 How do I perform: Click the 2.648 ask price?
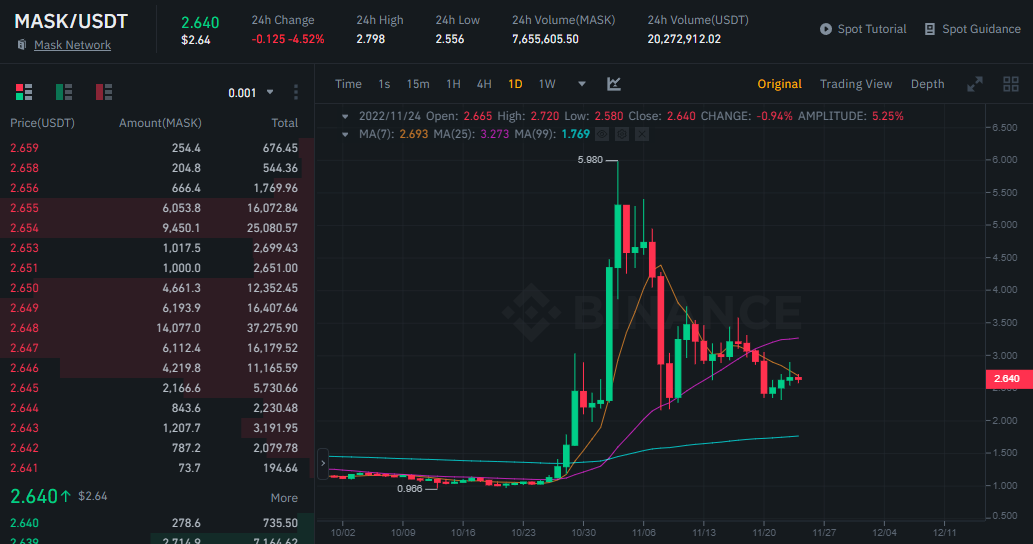(24, 328)
